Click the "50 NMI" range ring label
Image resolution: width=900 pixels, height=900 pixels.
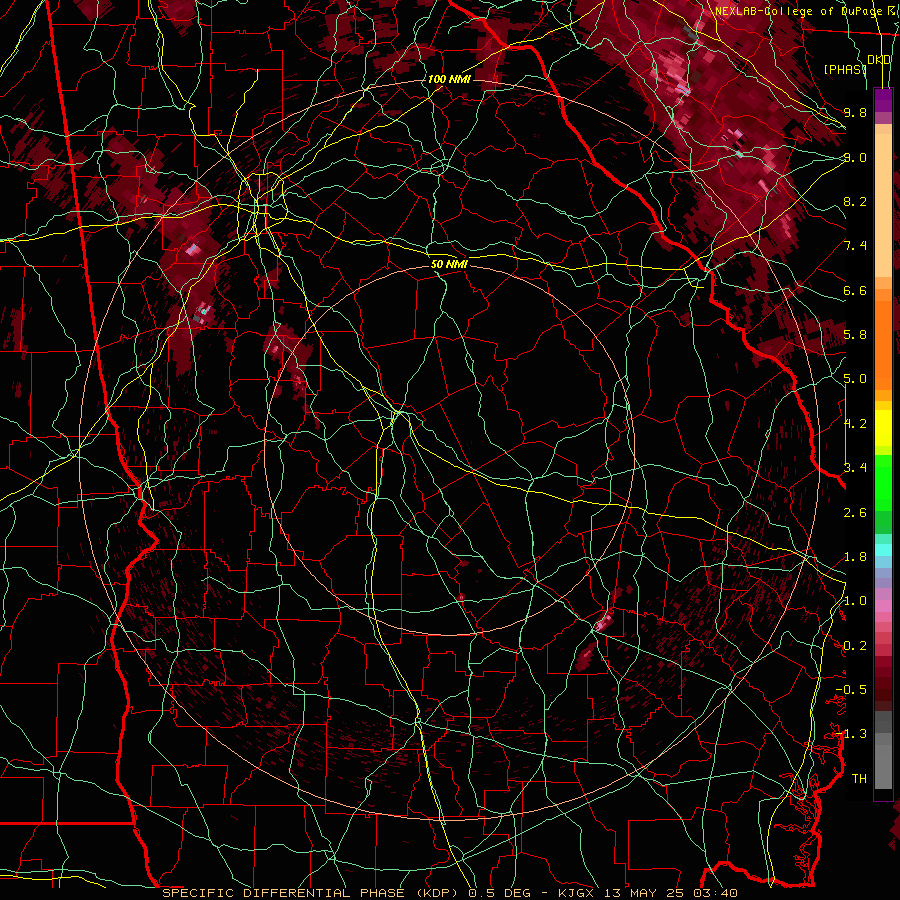click(x=449, y=264)
